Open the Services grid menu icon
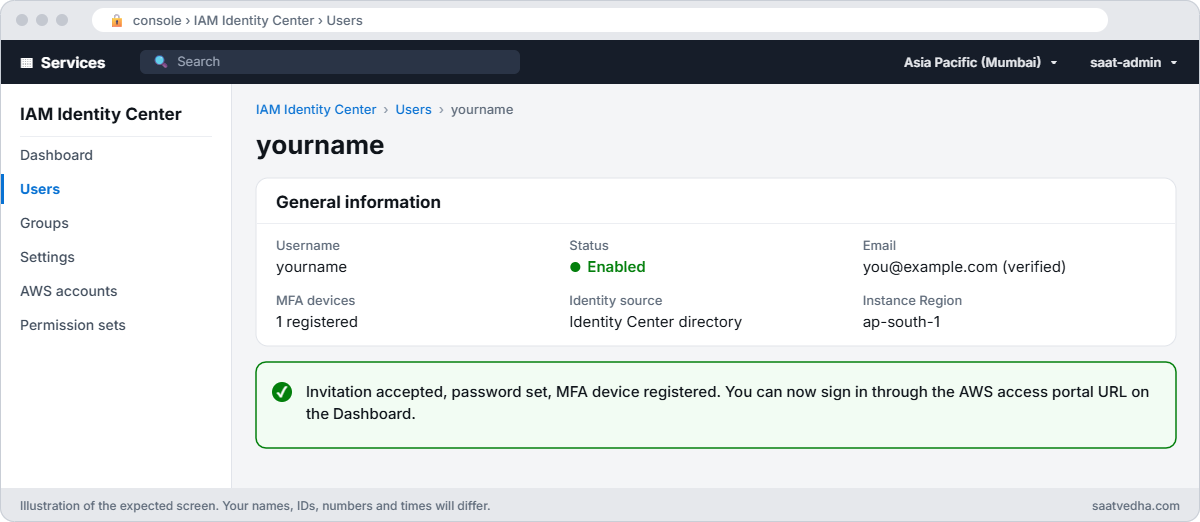Viewport: 1200px width, 522px height. 27,62
